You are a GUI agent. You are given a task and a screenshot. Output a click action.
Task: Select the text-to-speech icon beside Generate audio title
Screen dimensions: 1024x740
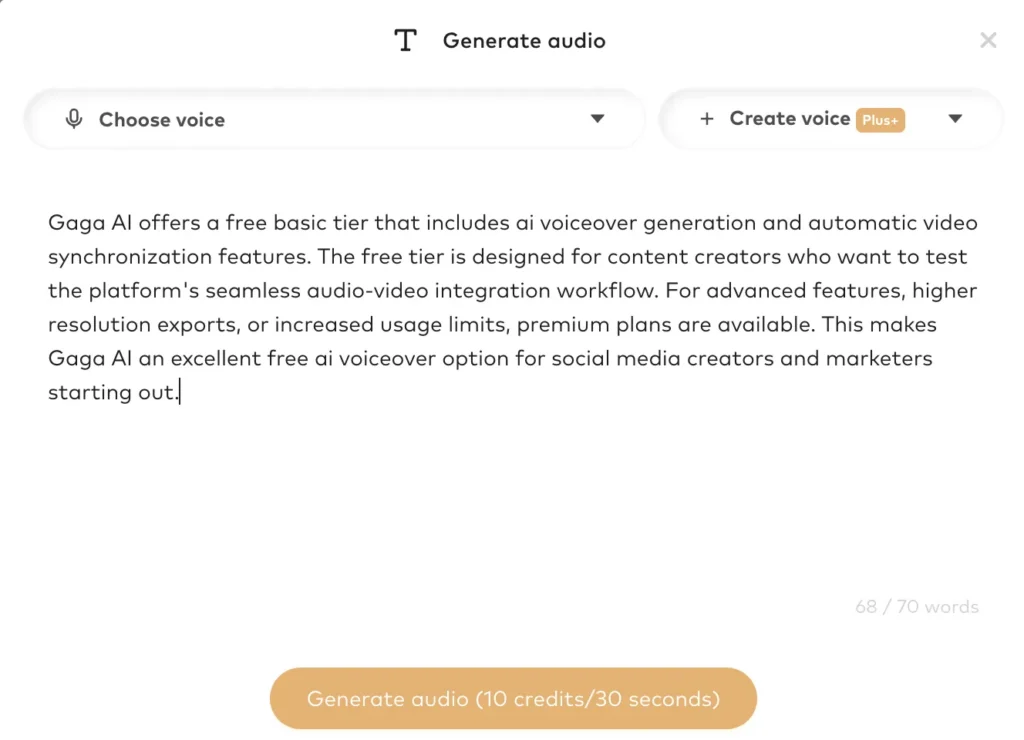[405, 40]
